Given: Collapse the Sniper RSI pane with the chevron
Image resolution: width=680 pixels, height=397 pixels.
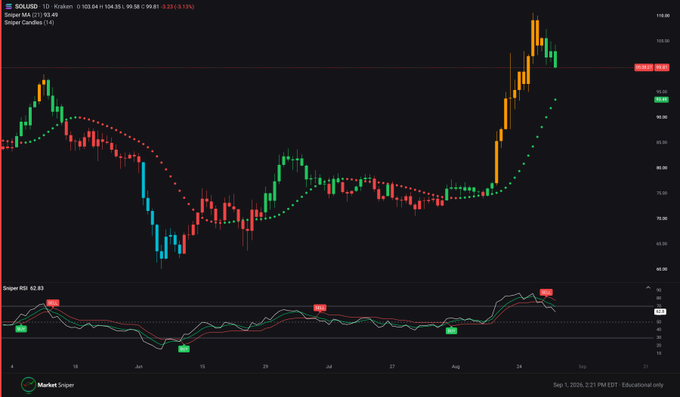Looking at the screenshot, I should click(x=648, y=288).
